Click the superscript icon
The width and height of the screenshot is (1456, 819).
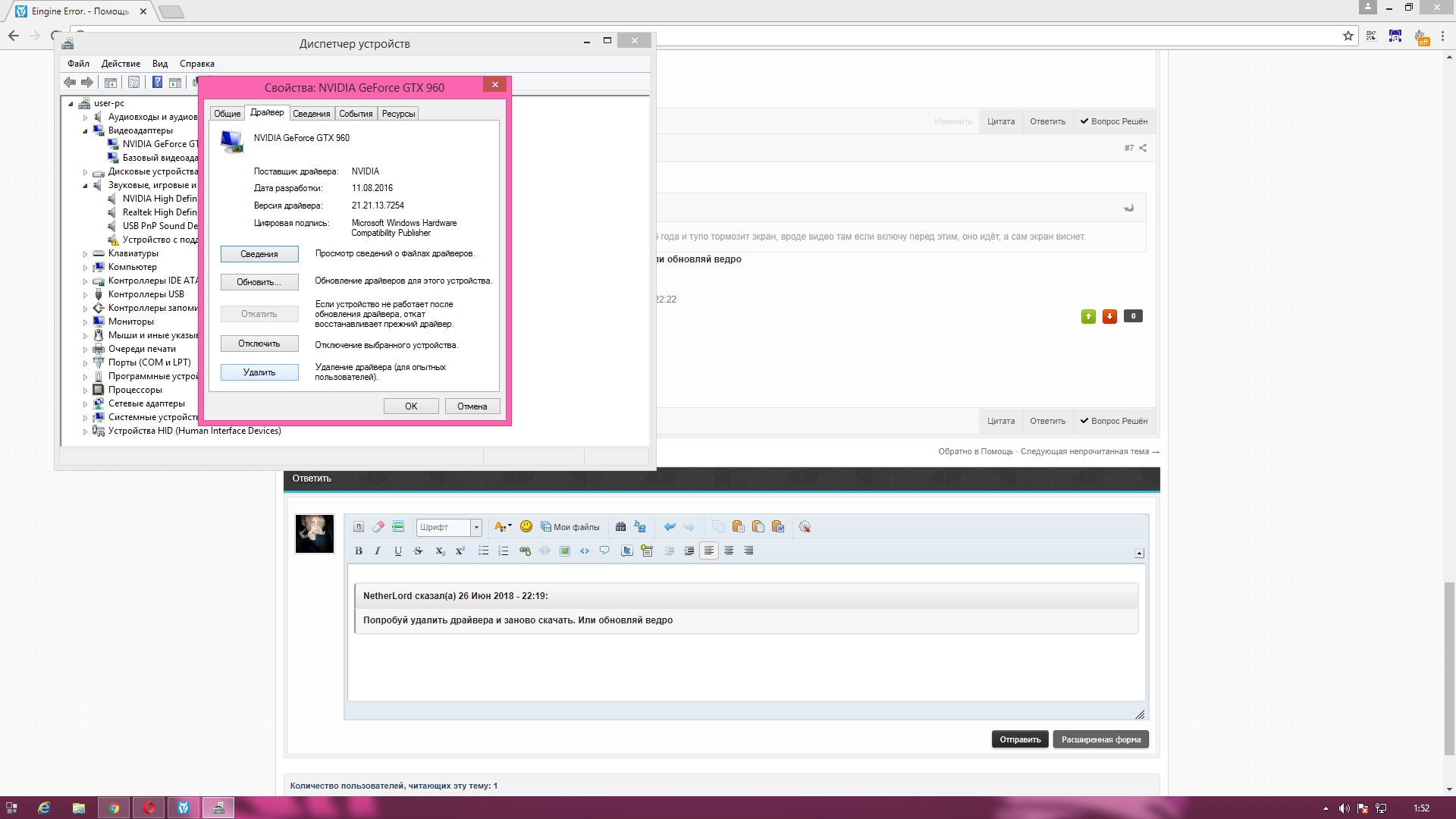click(x=460, y=551)
